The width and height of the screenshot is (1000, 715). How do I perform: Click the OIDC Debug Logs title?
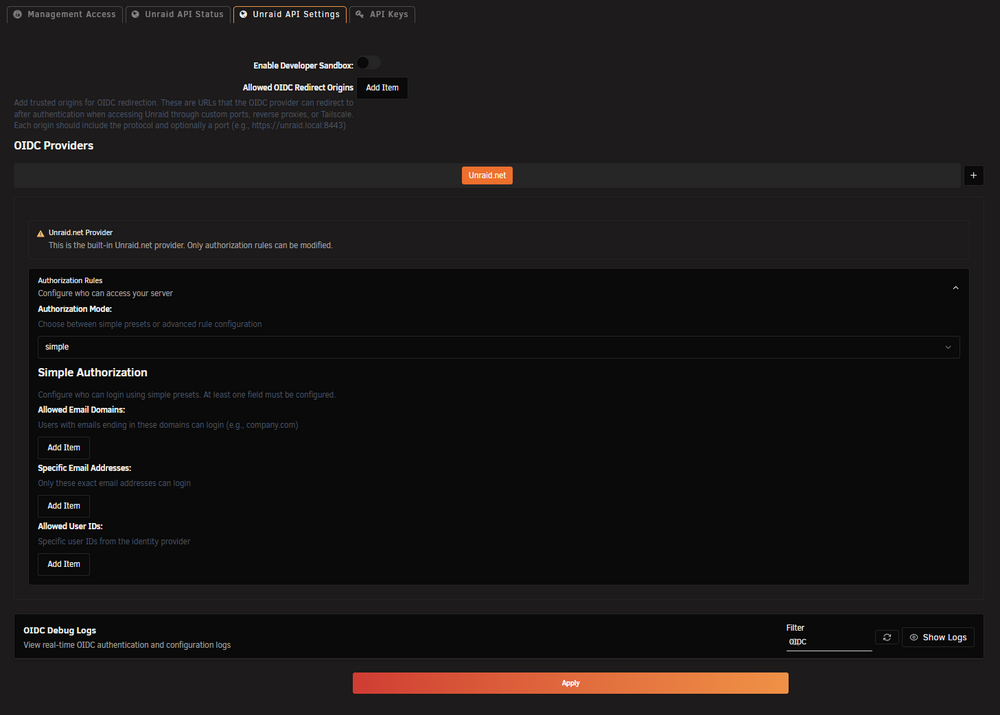click(60, 630)
